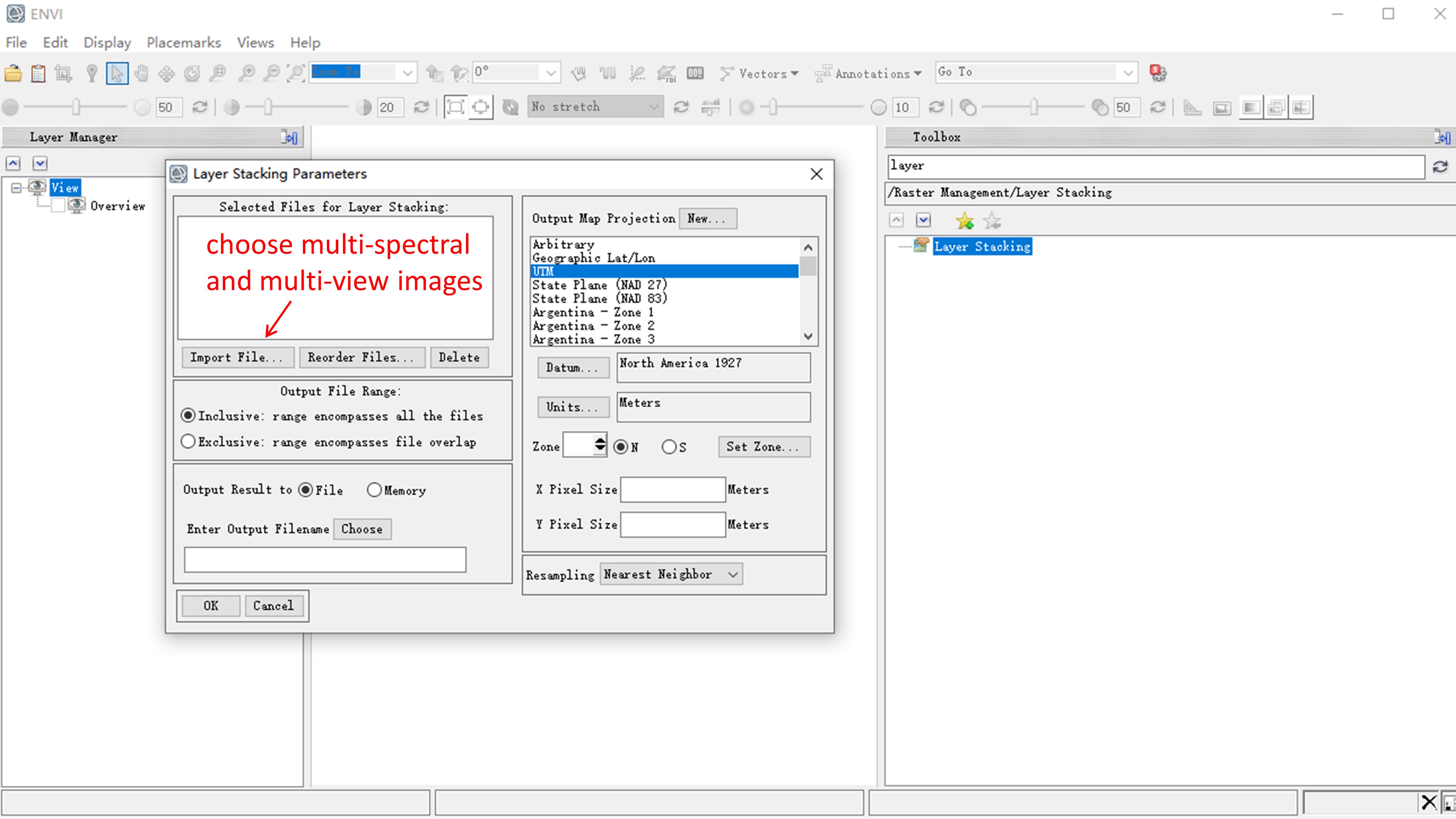Click the contrast slider handle
Viewport: 1456px width, 819px height.
pos(269,107)
